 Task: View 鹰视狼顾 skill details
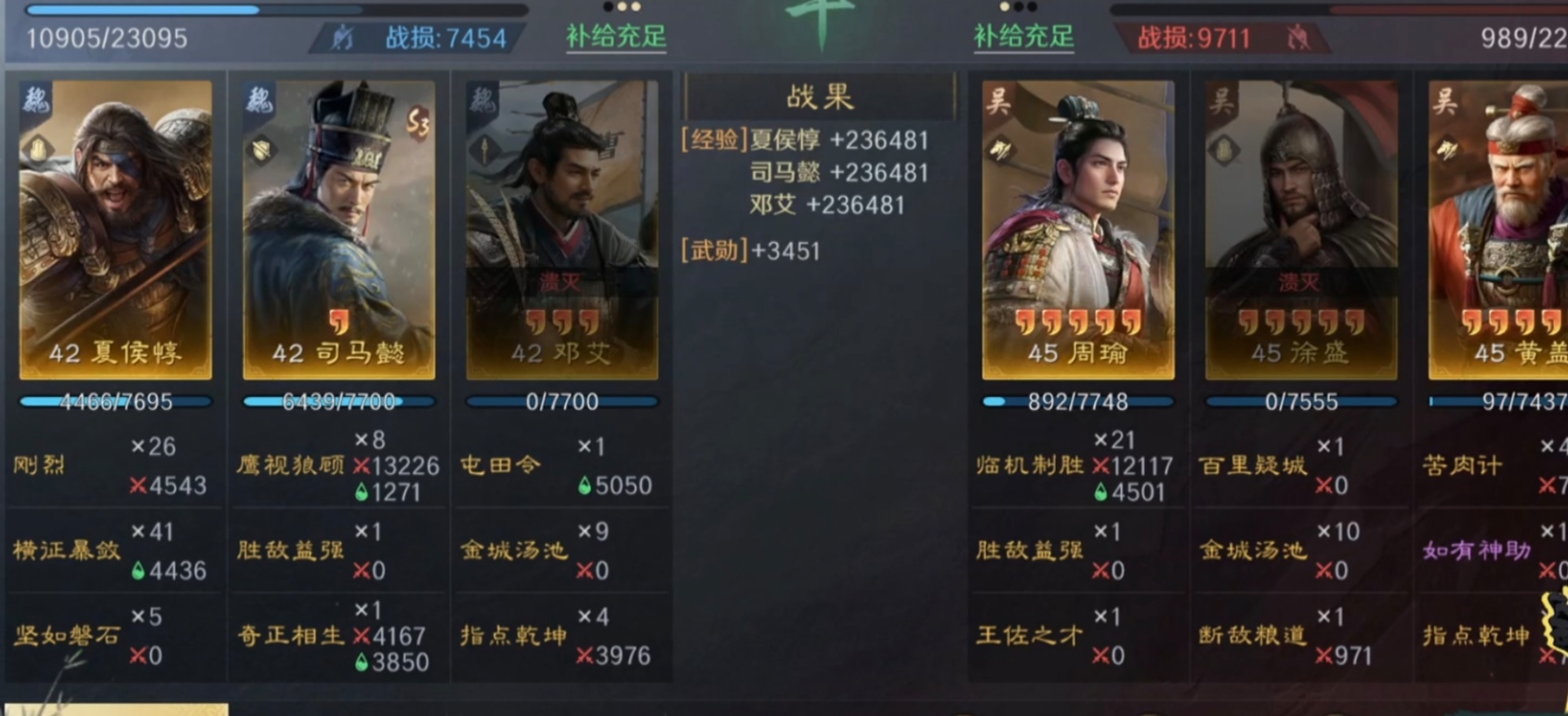(x=291, y=465)
